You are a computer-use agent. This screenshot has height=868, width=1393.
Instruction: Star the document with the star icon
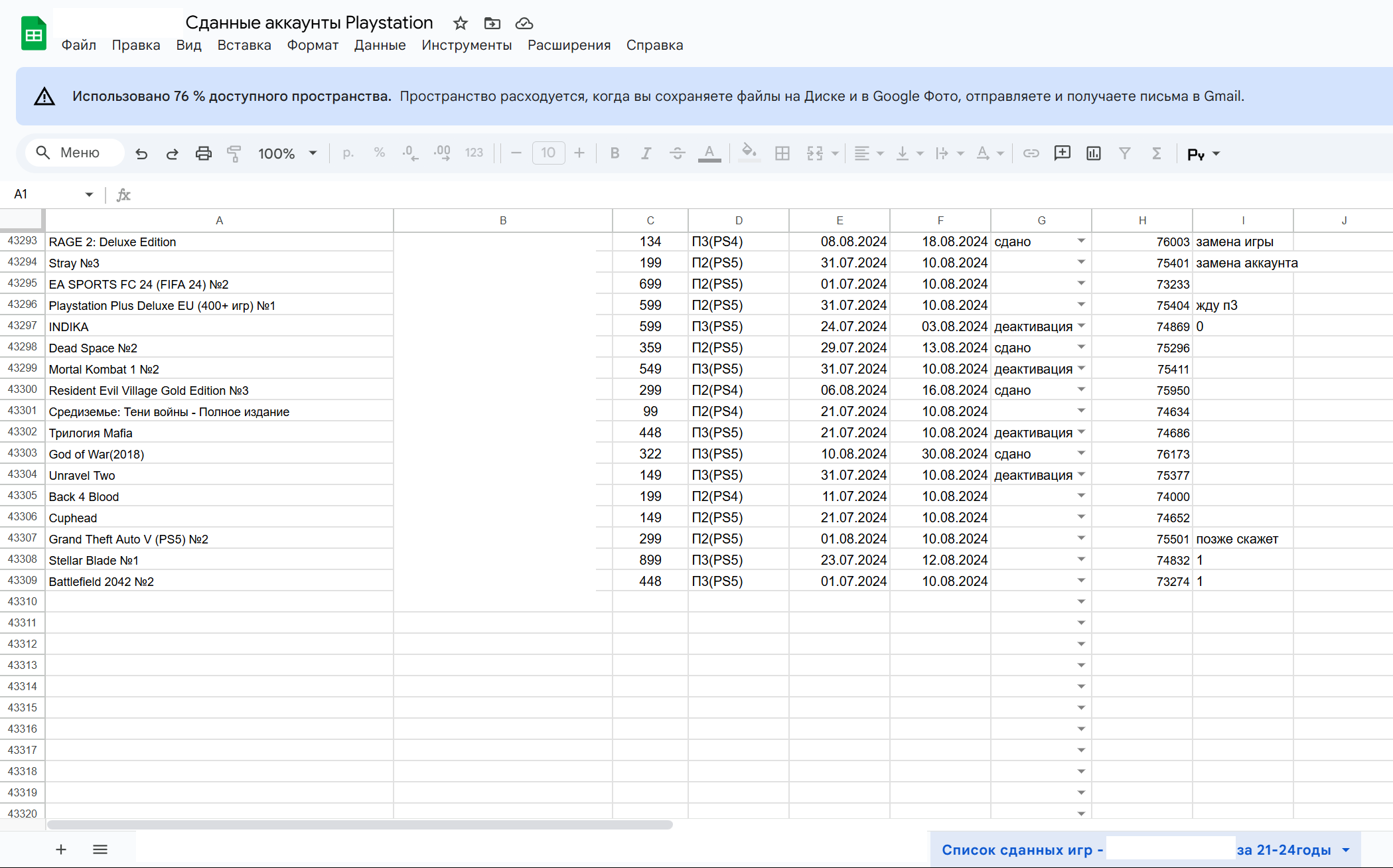(x=461, y=23)
